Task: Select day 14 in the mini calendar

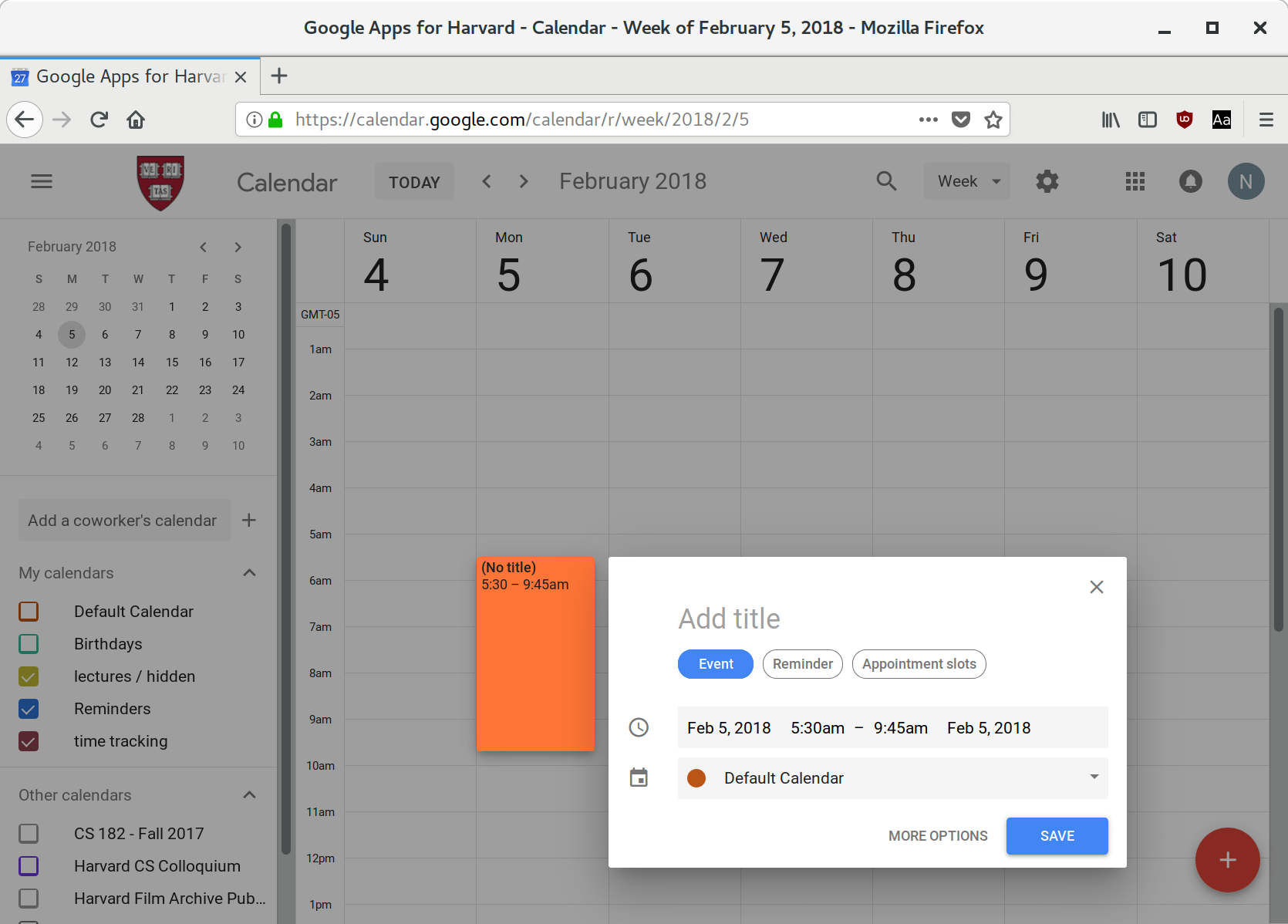Action: pyautogui.click(x=138, y=363)
